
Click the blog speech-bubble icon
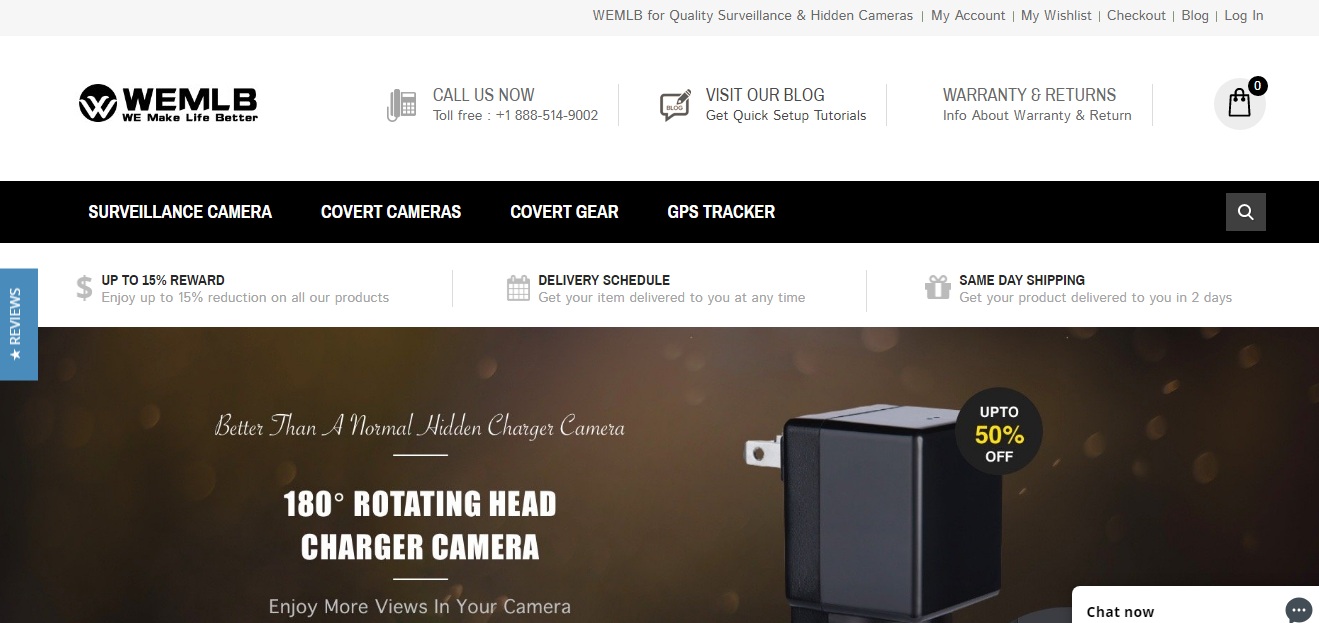(675, 105)
